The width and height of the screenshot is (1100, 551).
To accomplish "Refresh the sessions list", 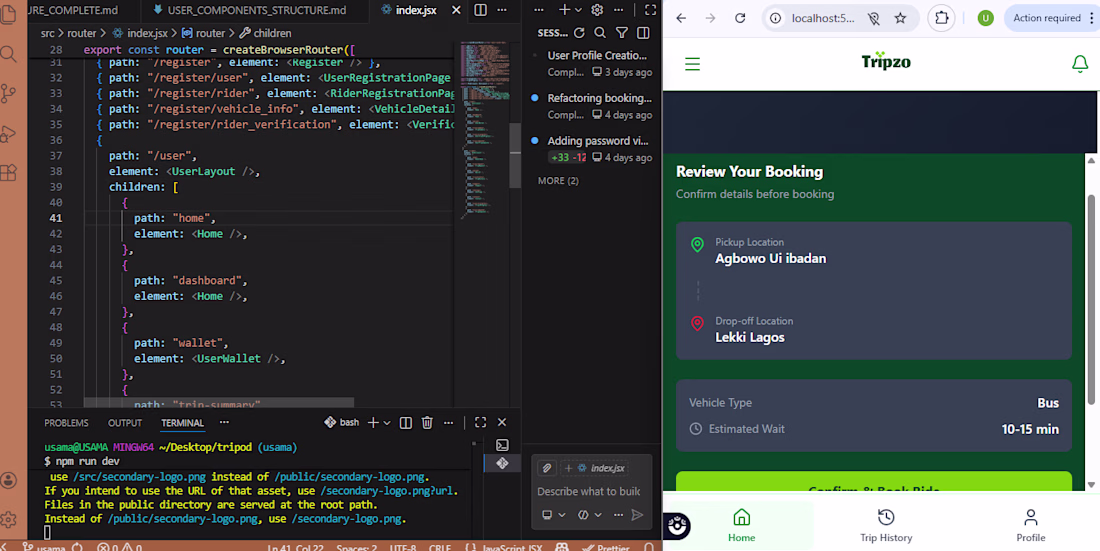I will pos(579,33).
